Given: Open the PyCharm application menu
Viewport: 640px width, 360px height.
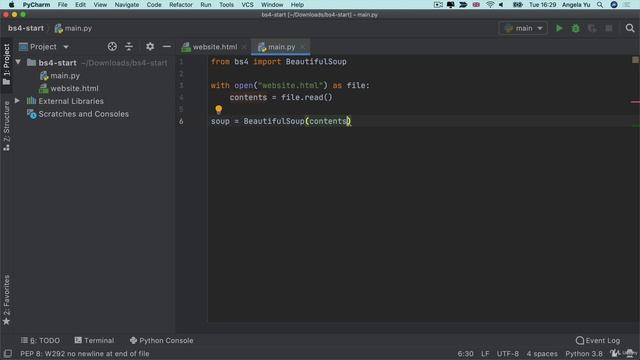Looking at the screenshot, I should tap(36, 4).
